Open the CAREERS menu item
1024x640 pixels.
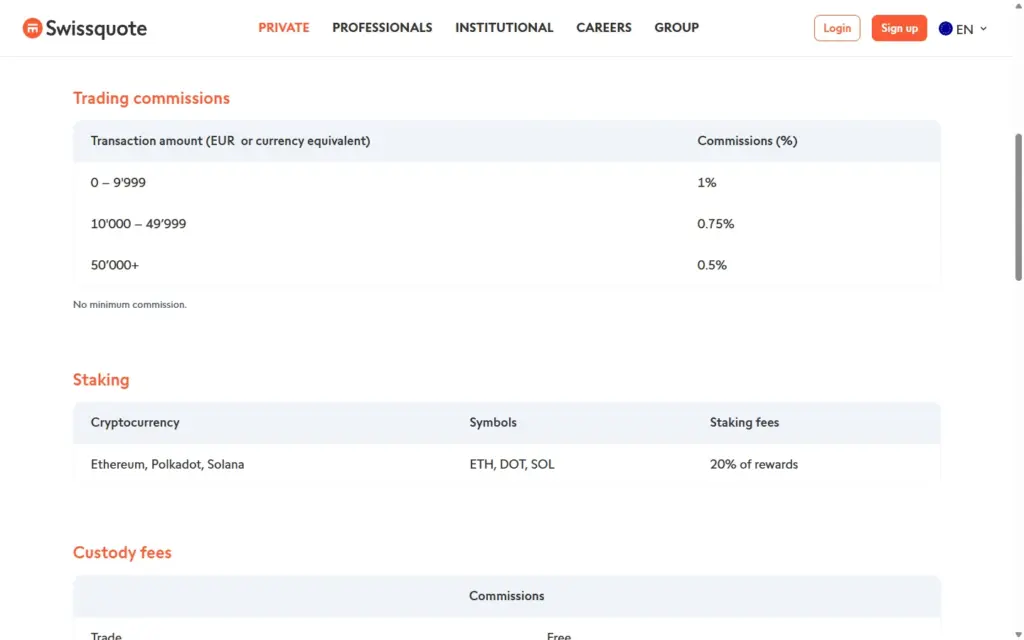coord(603,27)
